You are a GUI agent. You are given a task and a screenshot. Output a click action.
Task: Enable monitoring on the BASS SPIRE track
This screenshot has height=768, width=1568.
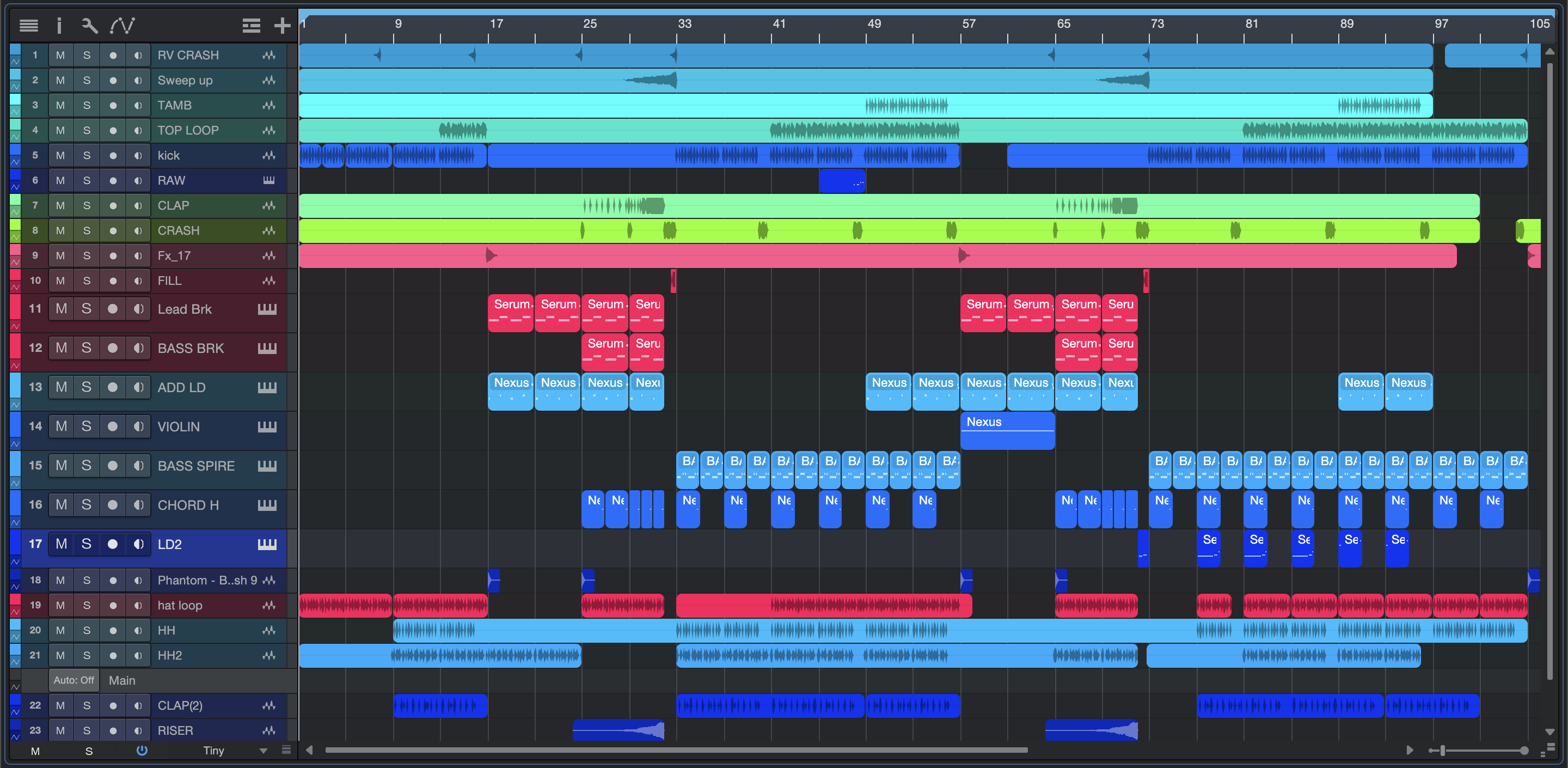point(139,466)
